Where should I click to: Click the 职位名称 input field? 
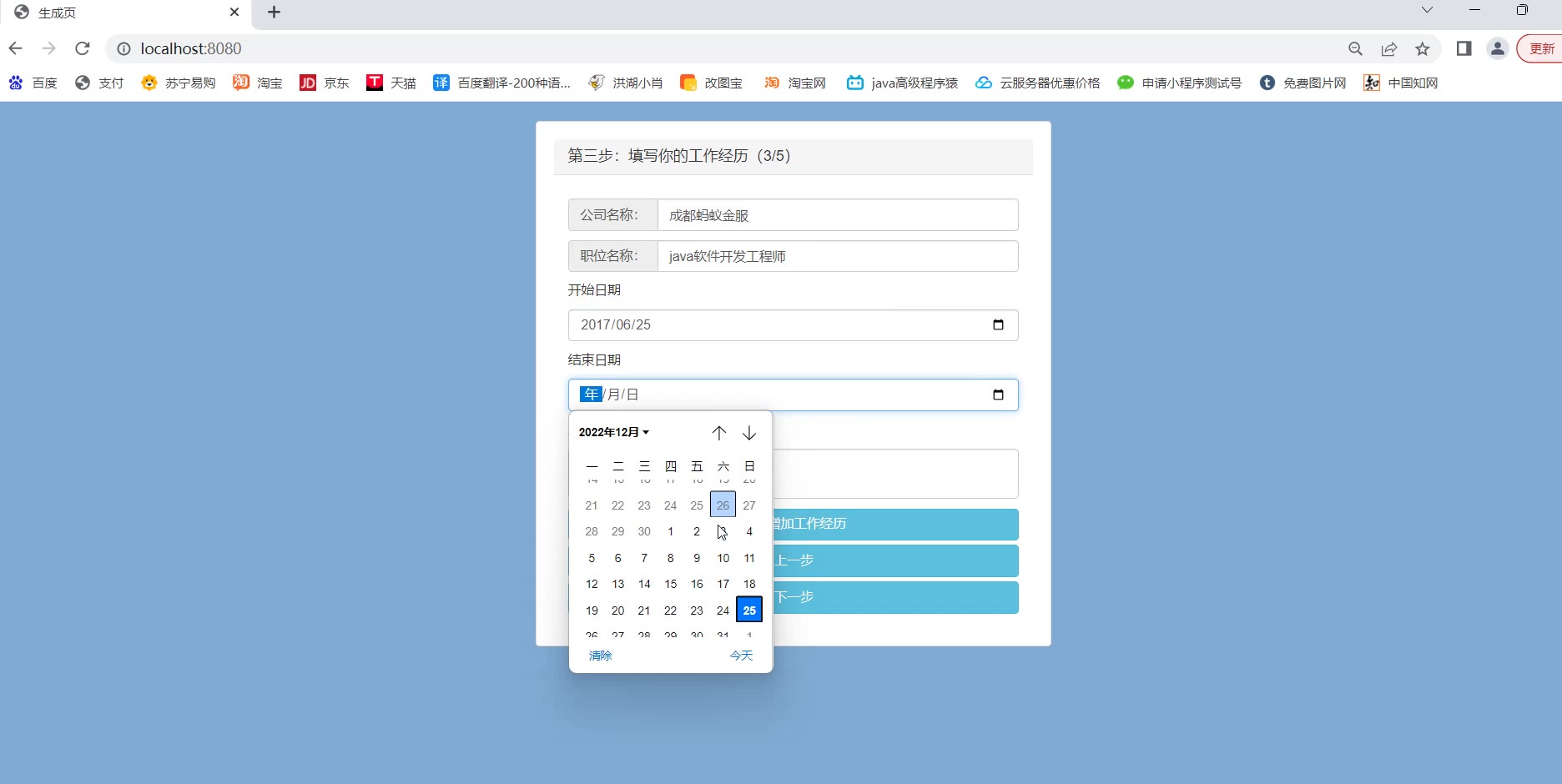pos(838,256)
